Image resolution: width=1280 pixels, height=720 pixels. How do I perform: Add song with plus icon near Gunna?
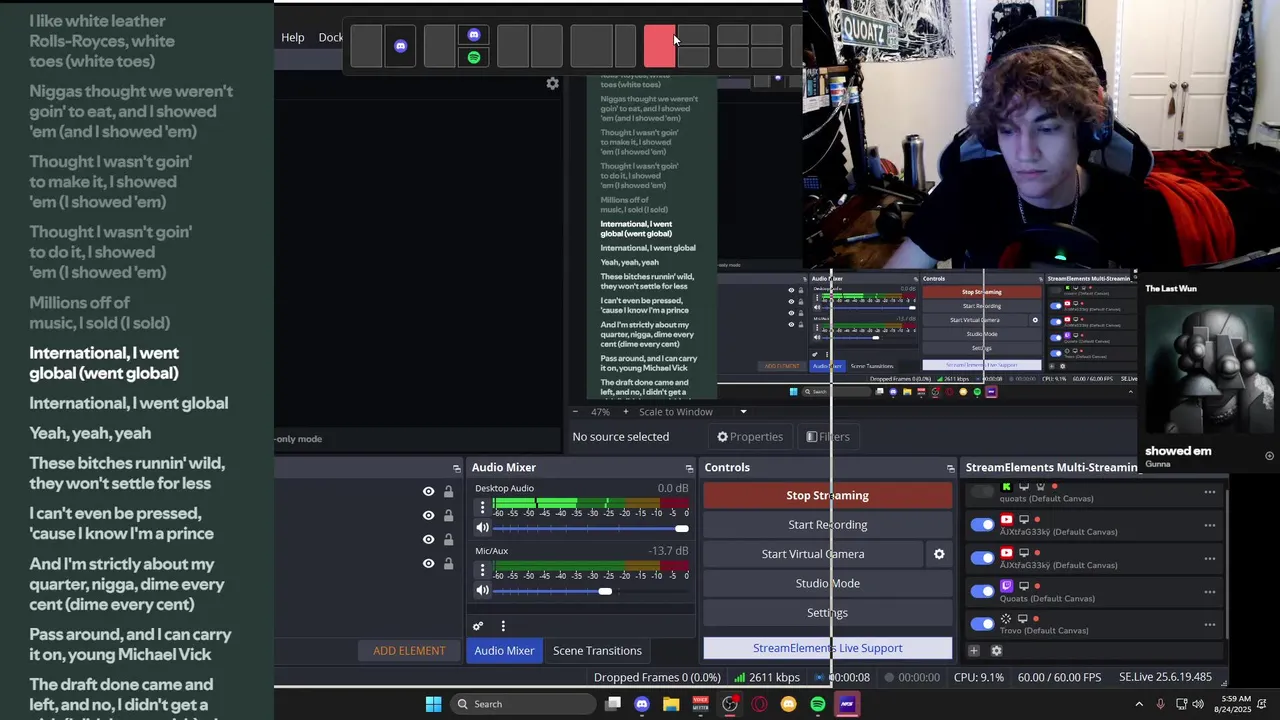[1269, 456]
